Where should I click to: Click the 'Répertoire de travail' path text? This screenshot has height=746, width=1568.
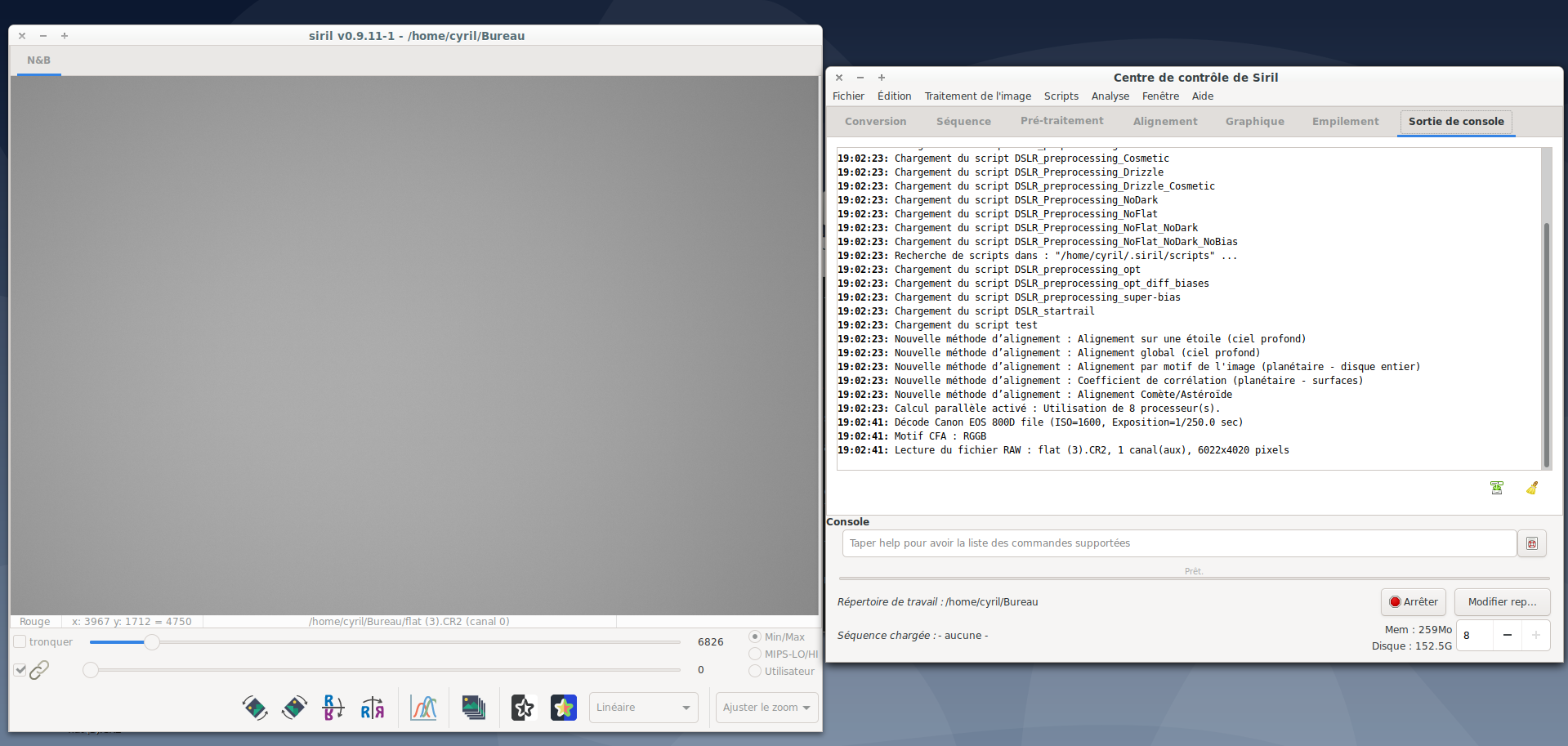point(937,602)
